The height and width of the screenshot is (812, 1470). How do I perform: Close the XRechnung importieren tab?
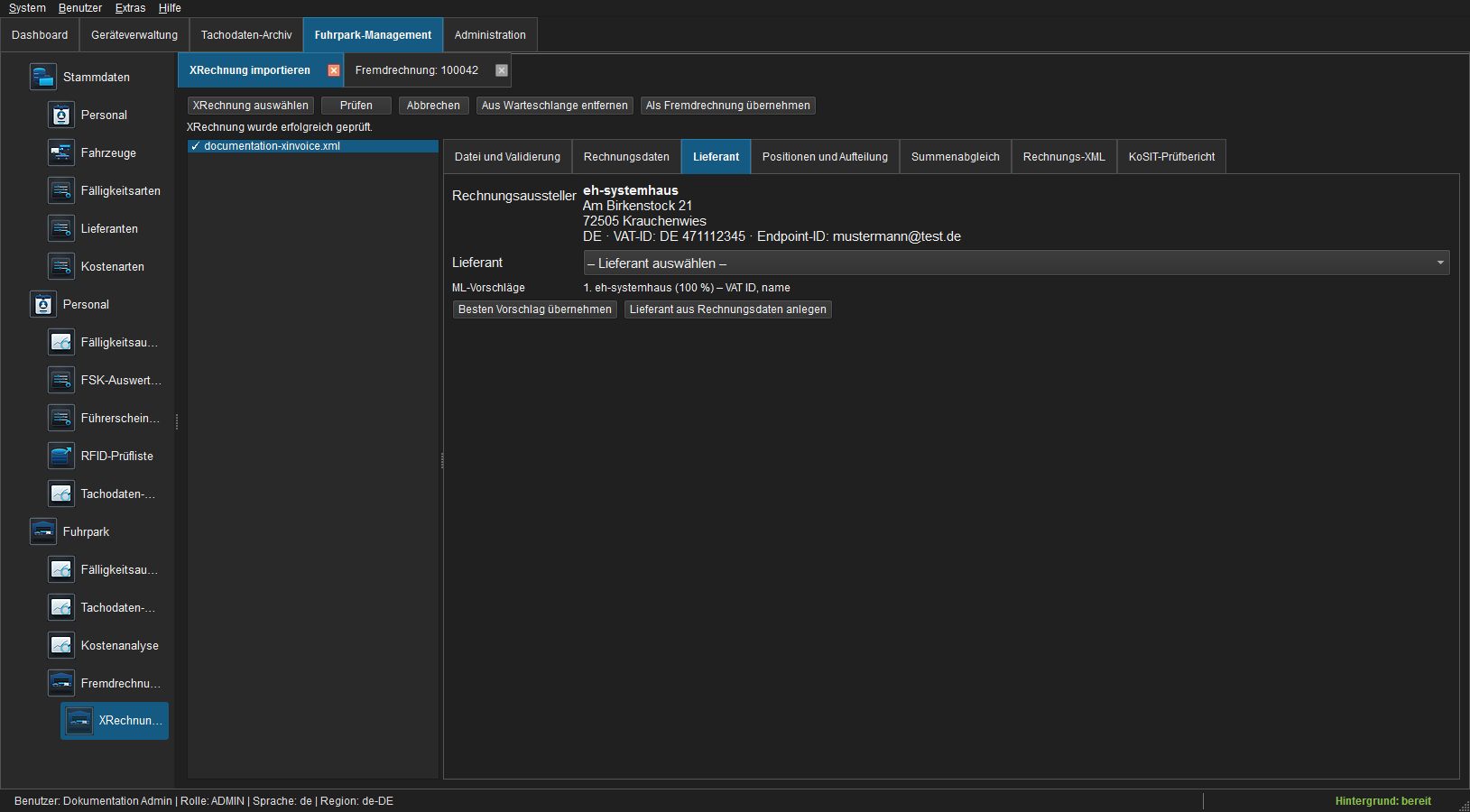pos(334,70)
